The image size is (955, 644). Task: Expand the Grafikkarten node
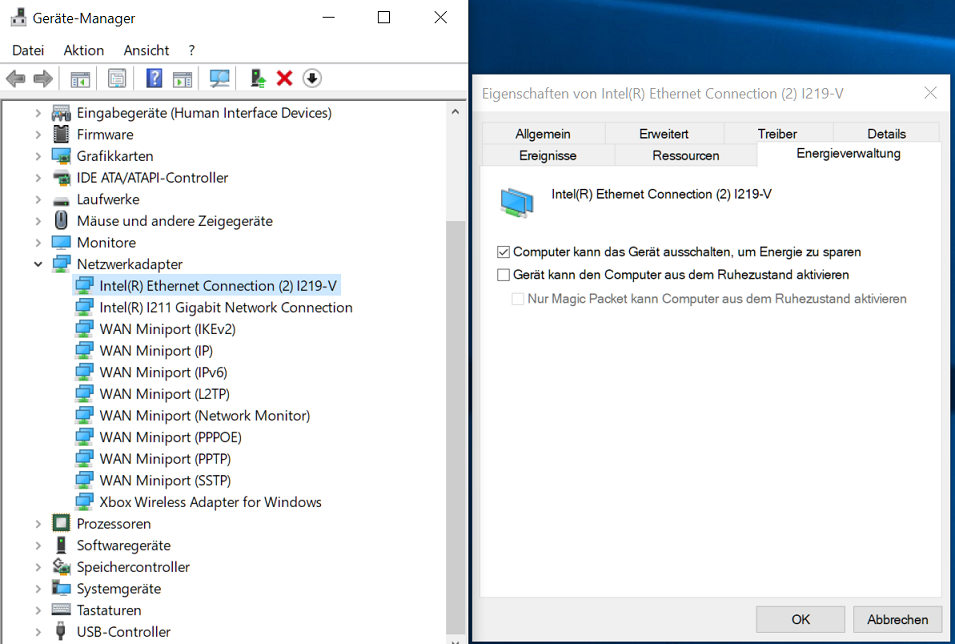point(38,156)
